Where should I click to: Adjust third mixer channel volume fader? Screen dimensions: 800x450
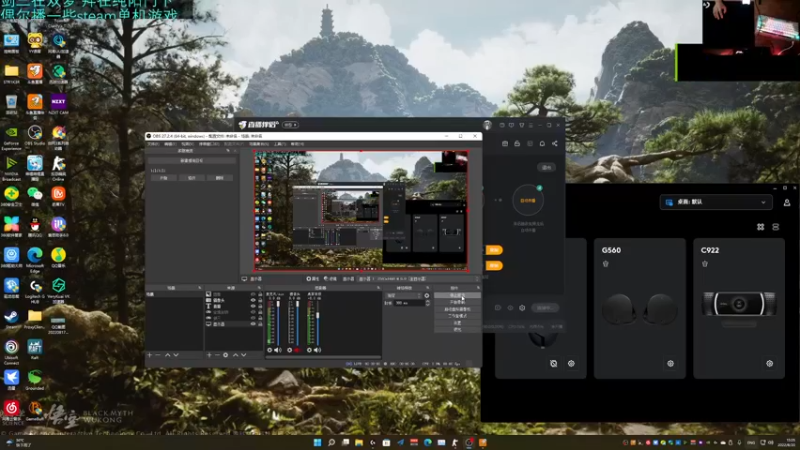317,323
